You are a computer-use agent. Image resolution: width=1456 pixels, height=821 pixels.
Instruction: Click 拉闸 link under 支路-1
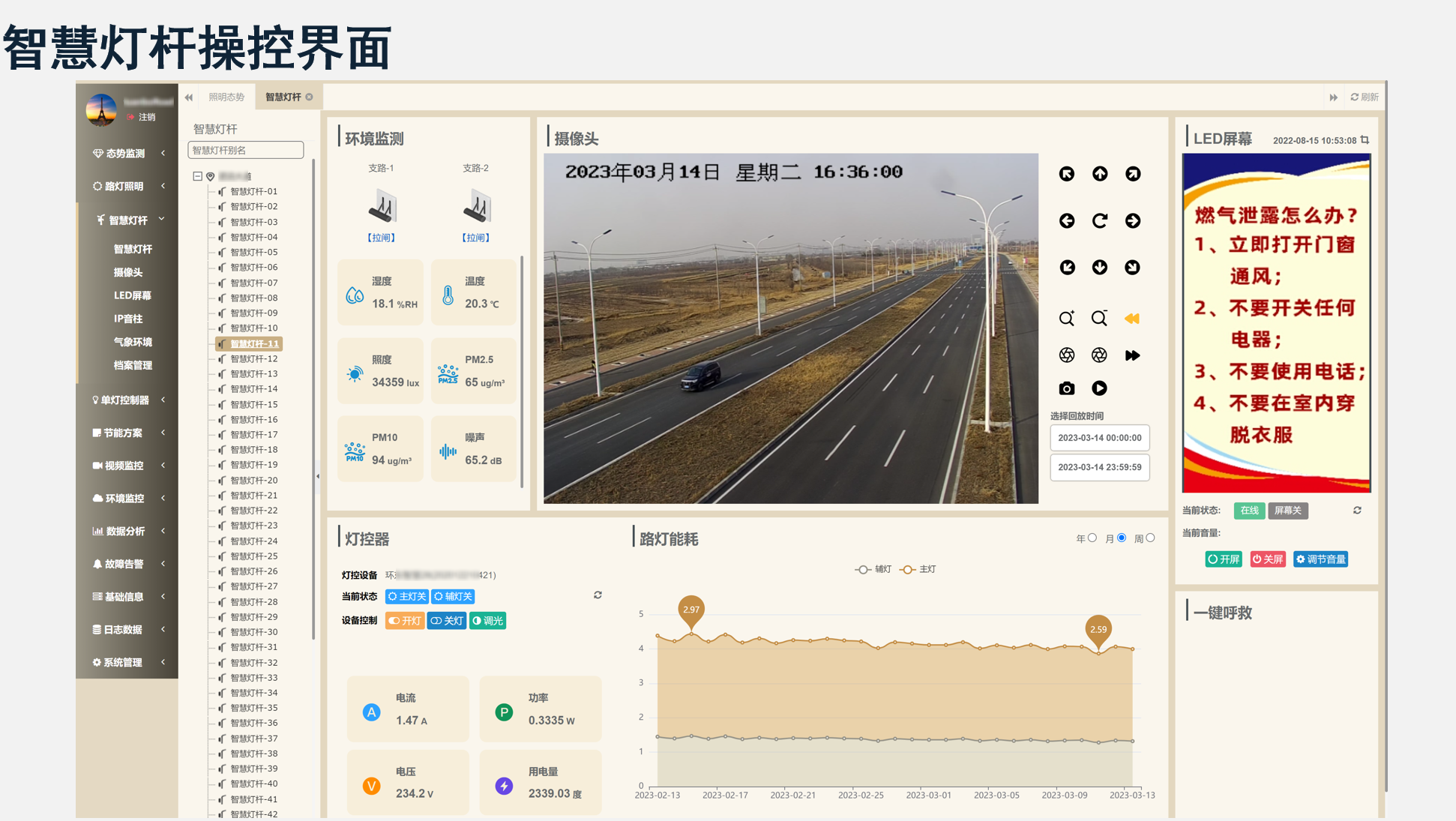382,238
